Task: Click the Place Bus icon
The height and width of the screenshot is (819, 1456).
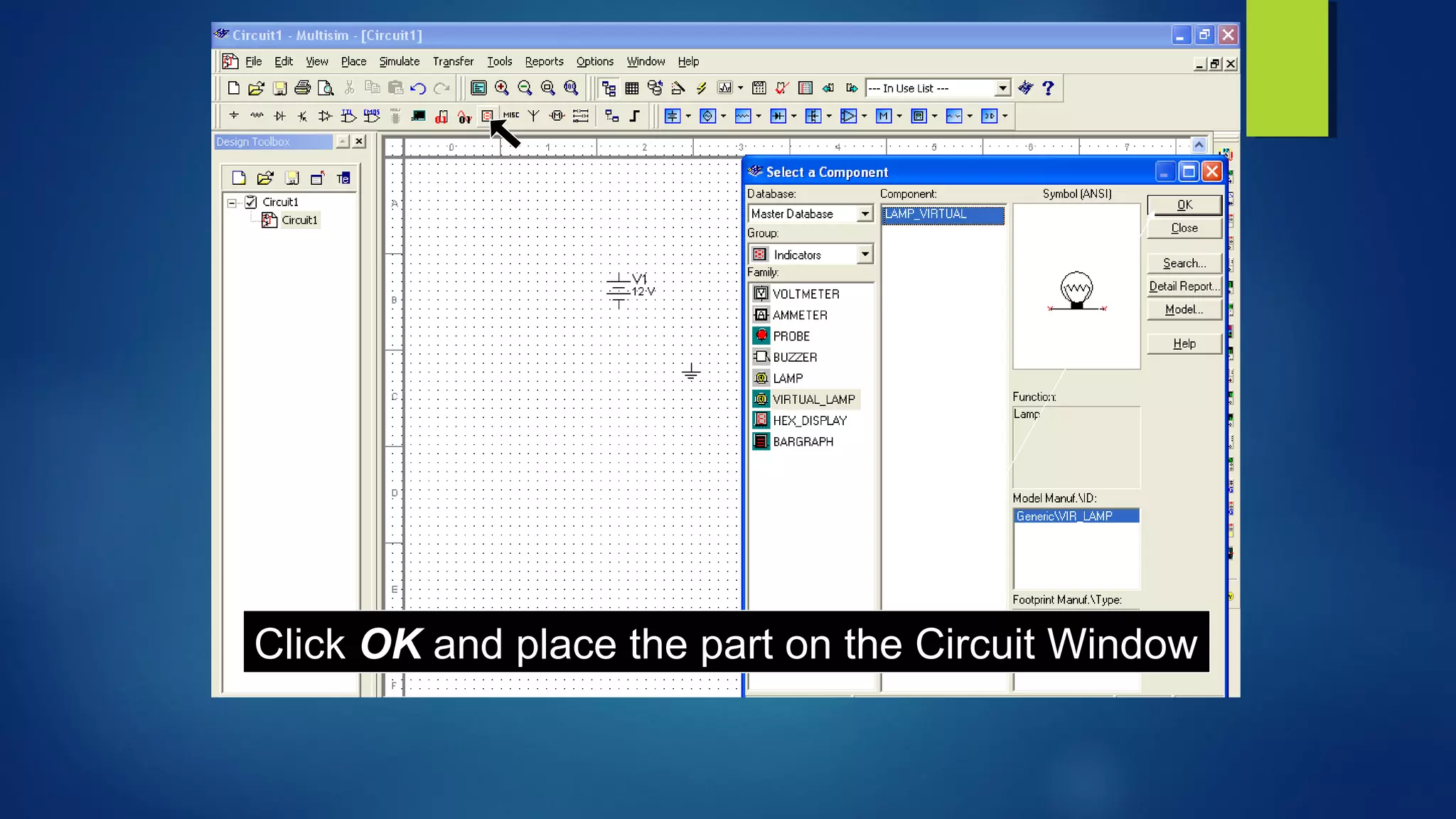Action: tap(635, 116)
